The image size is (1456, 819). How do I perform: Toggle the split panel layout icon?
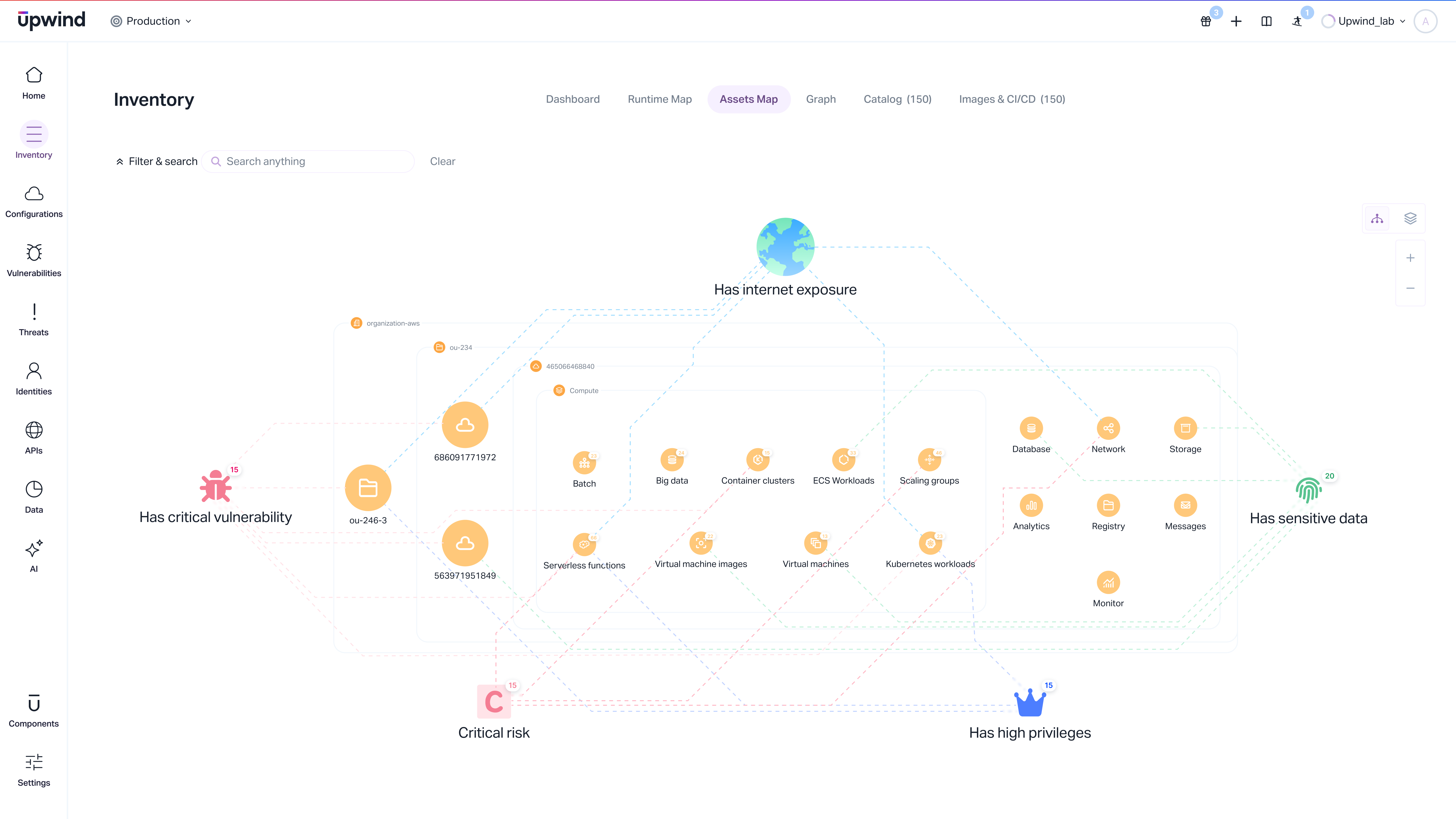[1267, 21]
